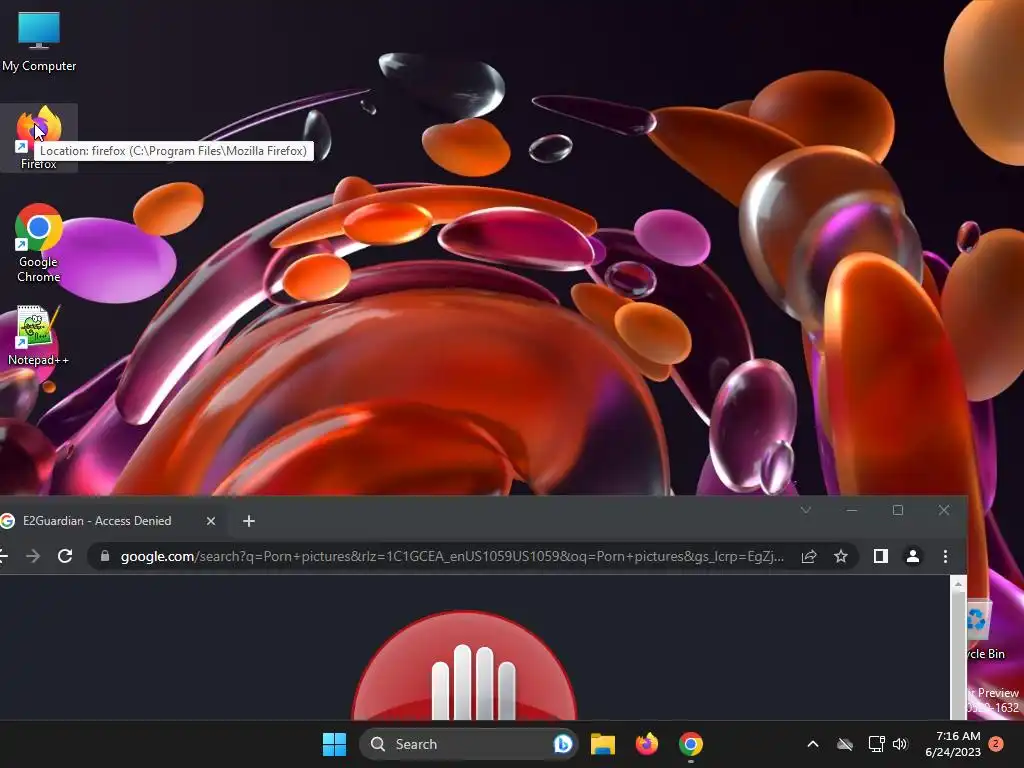Select the Google Chrome desktop shortcut
This screenshot has height=768, width=1024.
coord(39,243)
